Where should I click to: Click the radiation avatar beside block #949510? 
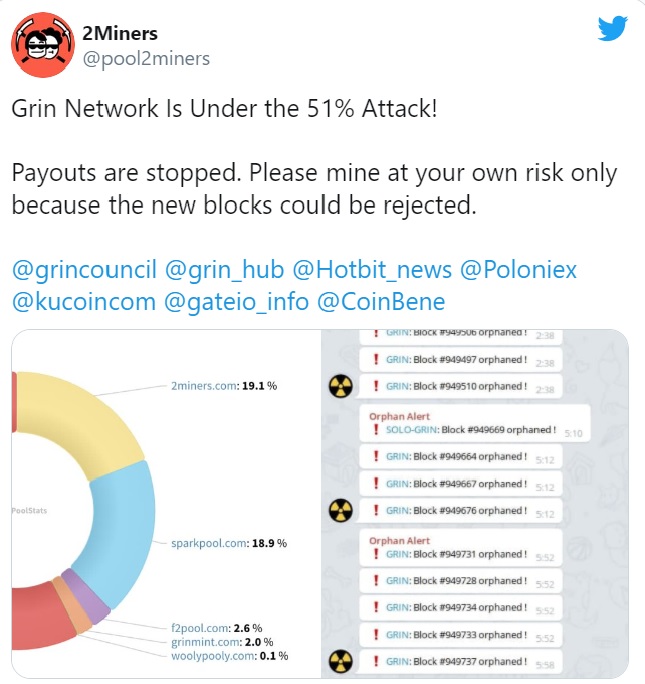point(341,386)
